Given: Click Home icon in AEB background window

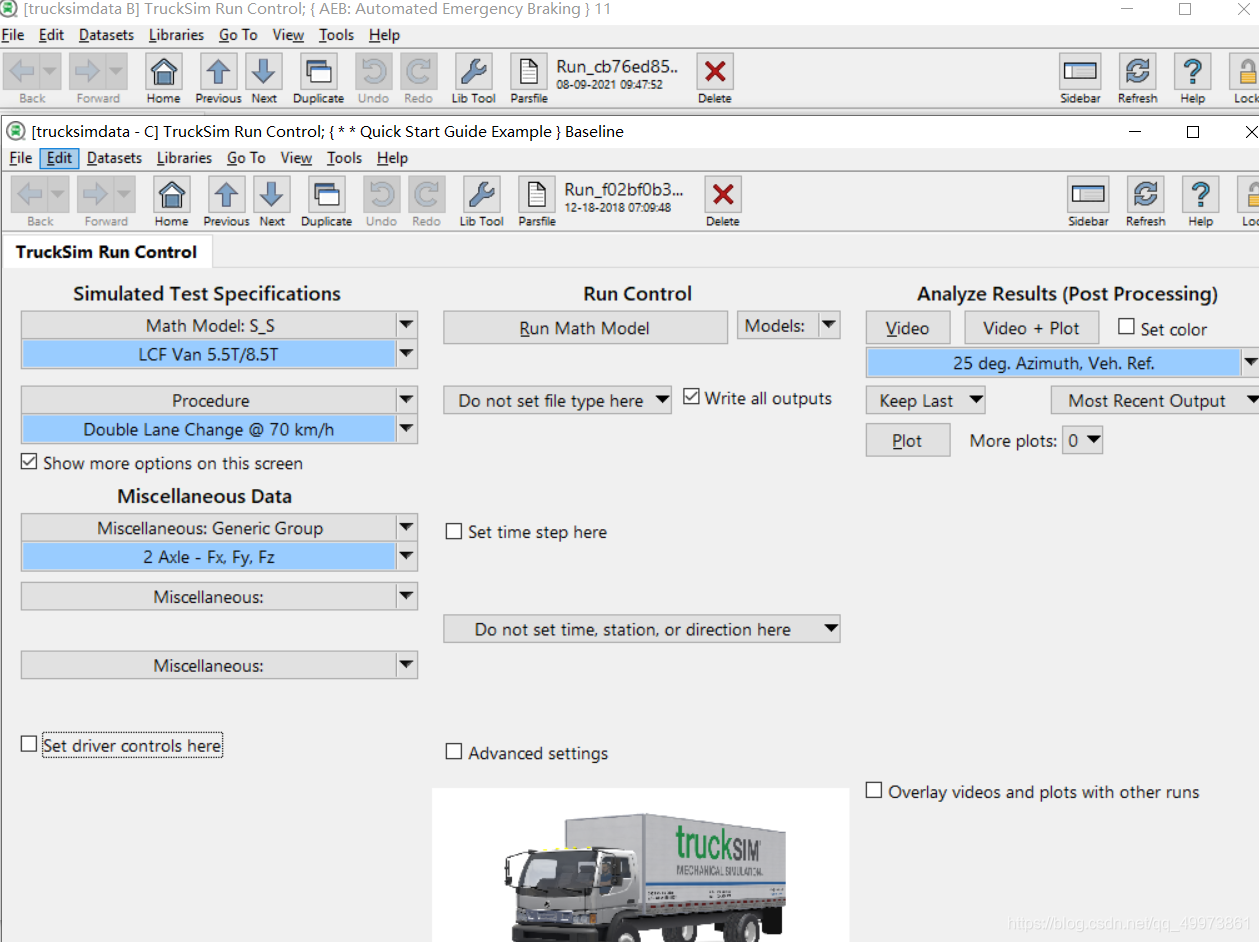Looking at the screenshot, I should 163,71.
